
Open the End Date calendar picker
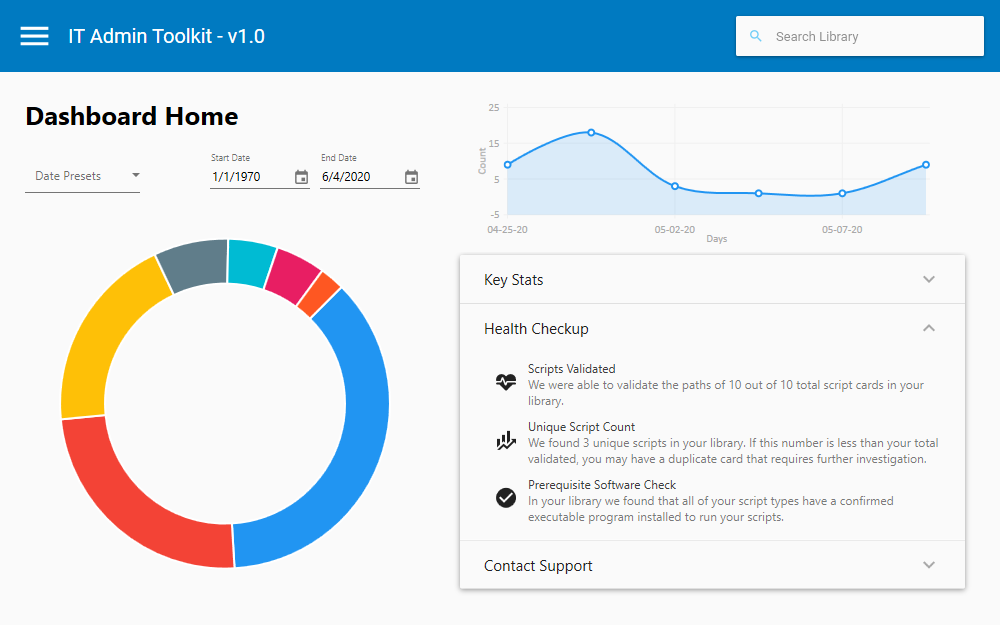(x=411, y=177)
